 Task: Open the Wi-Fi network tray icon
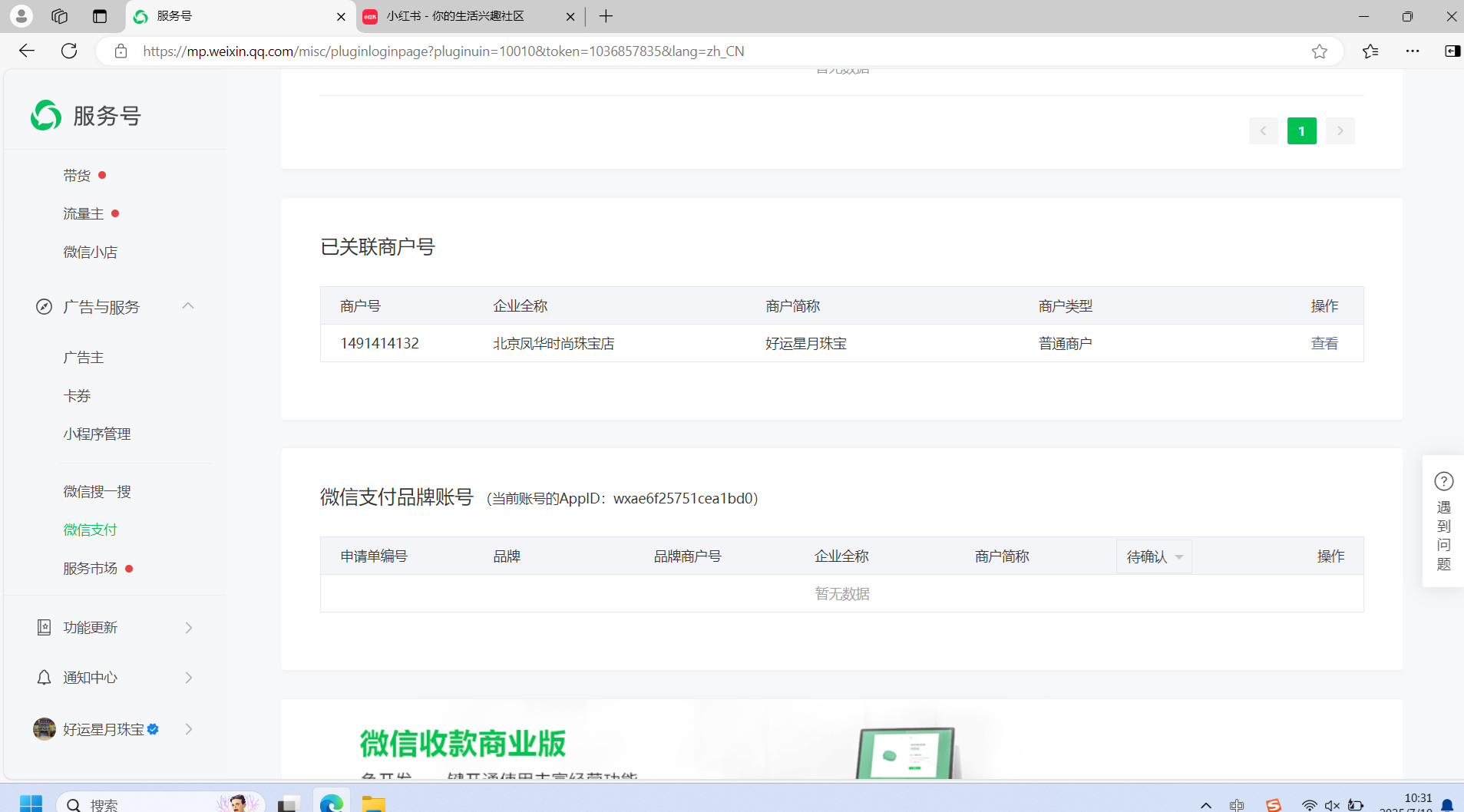[1310, 805]
